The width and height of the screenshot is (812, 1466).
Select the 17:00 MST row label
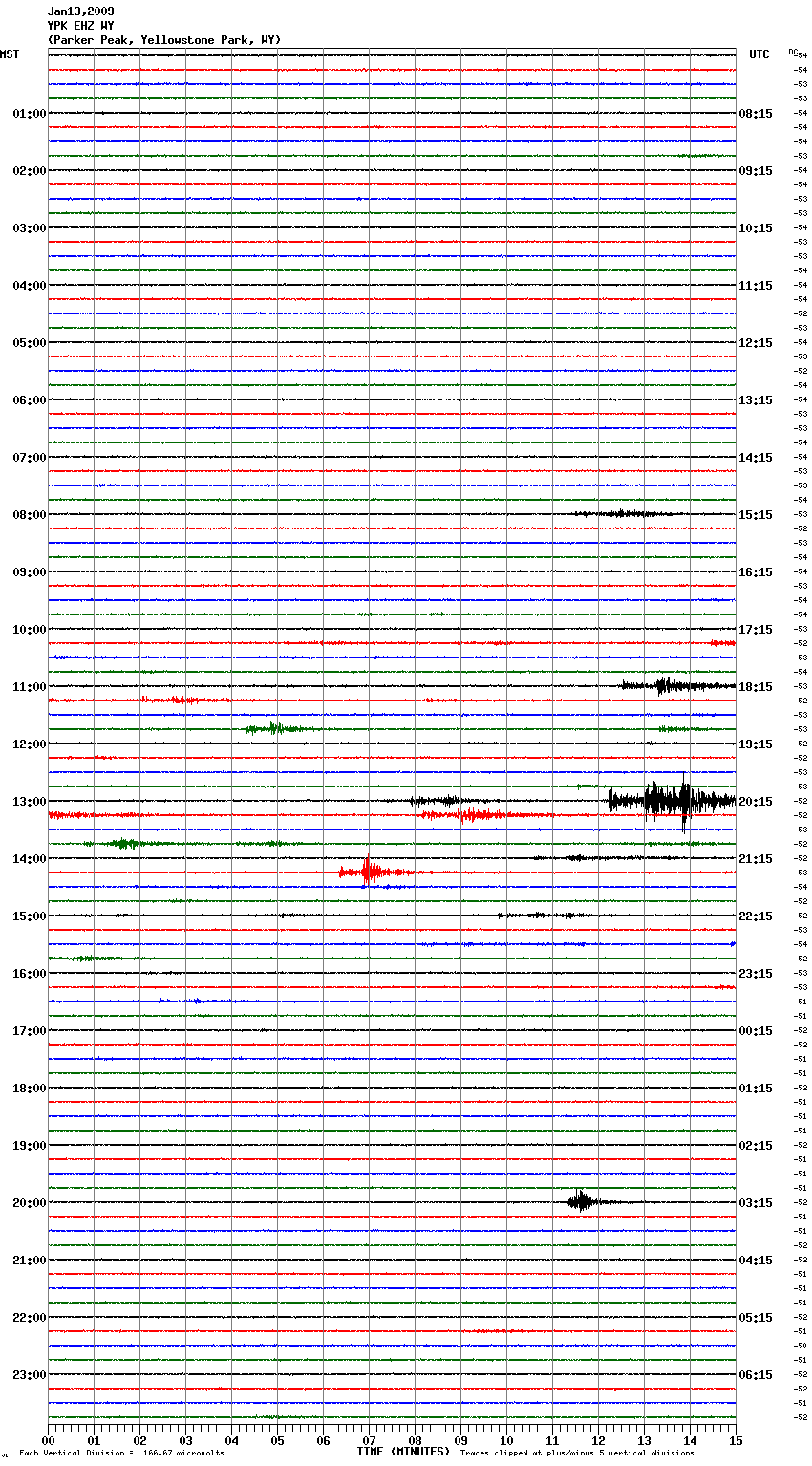pos(30,1031)
